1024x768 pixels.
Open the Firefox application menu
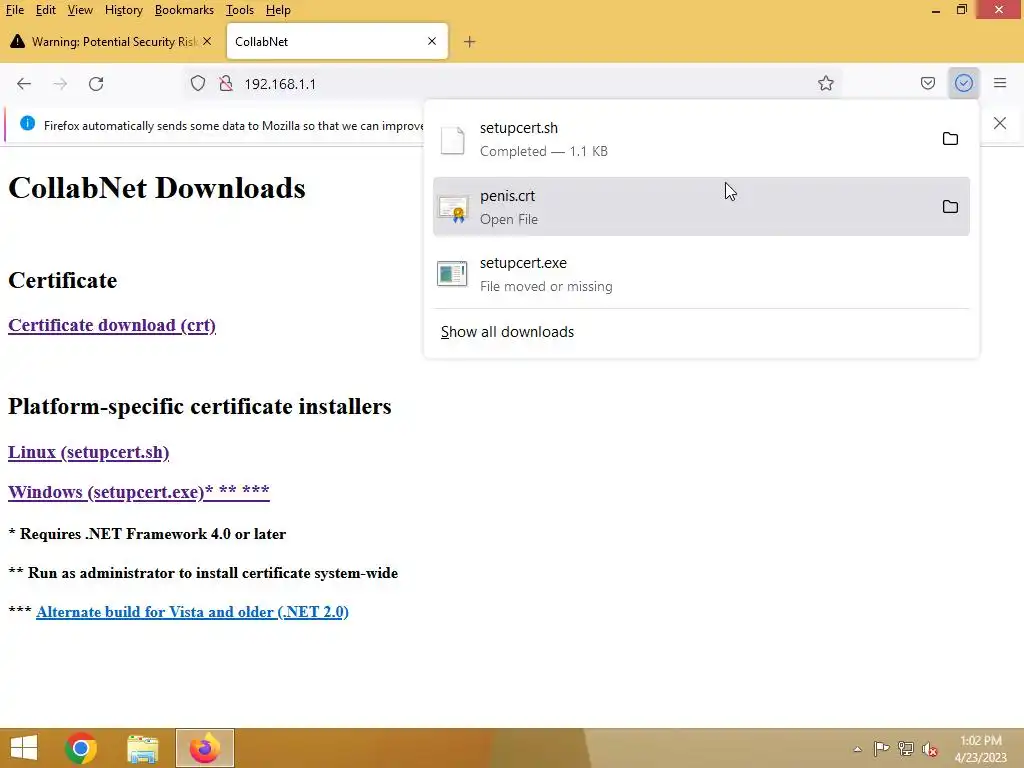[1000, 84]
